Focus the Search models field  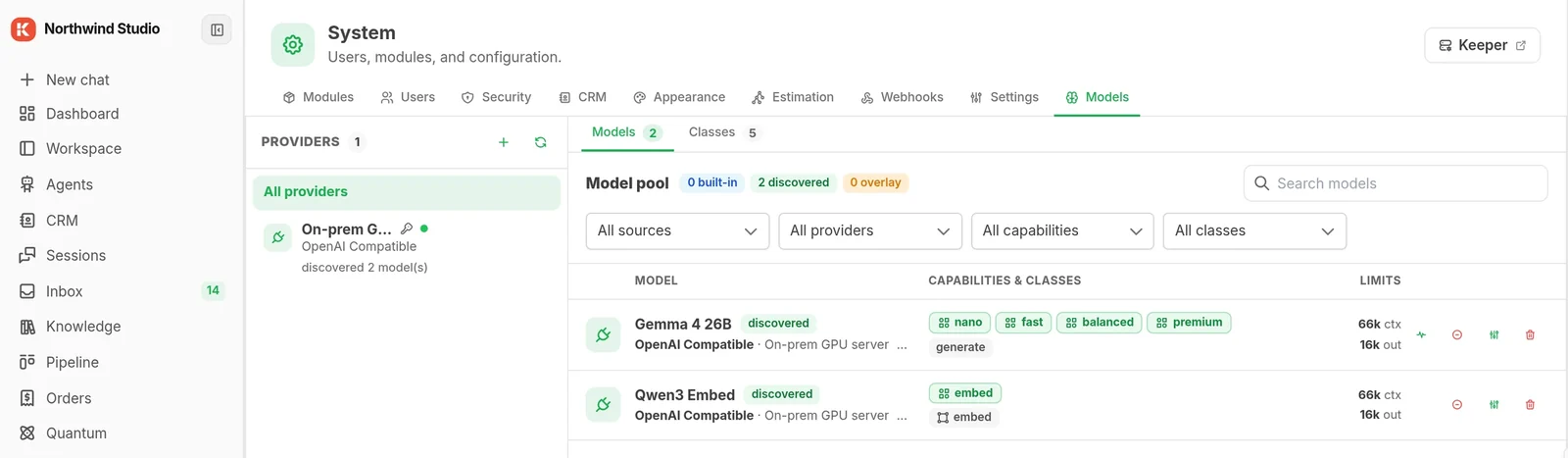coord(1396,183)
